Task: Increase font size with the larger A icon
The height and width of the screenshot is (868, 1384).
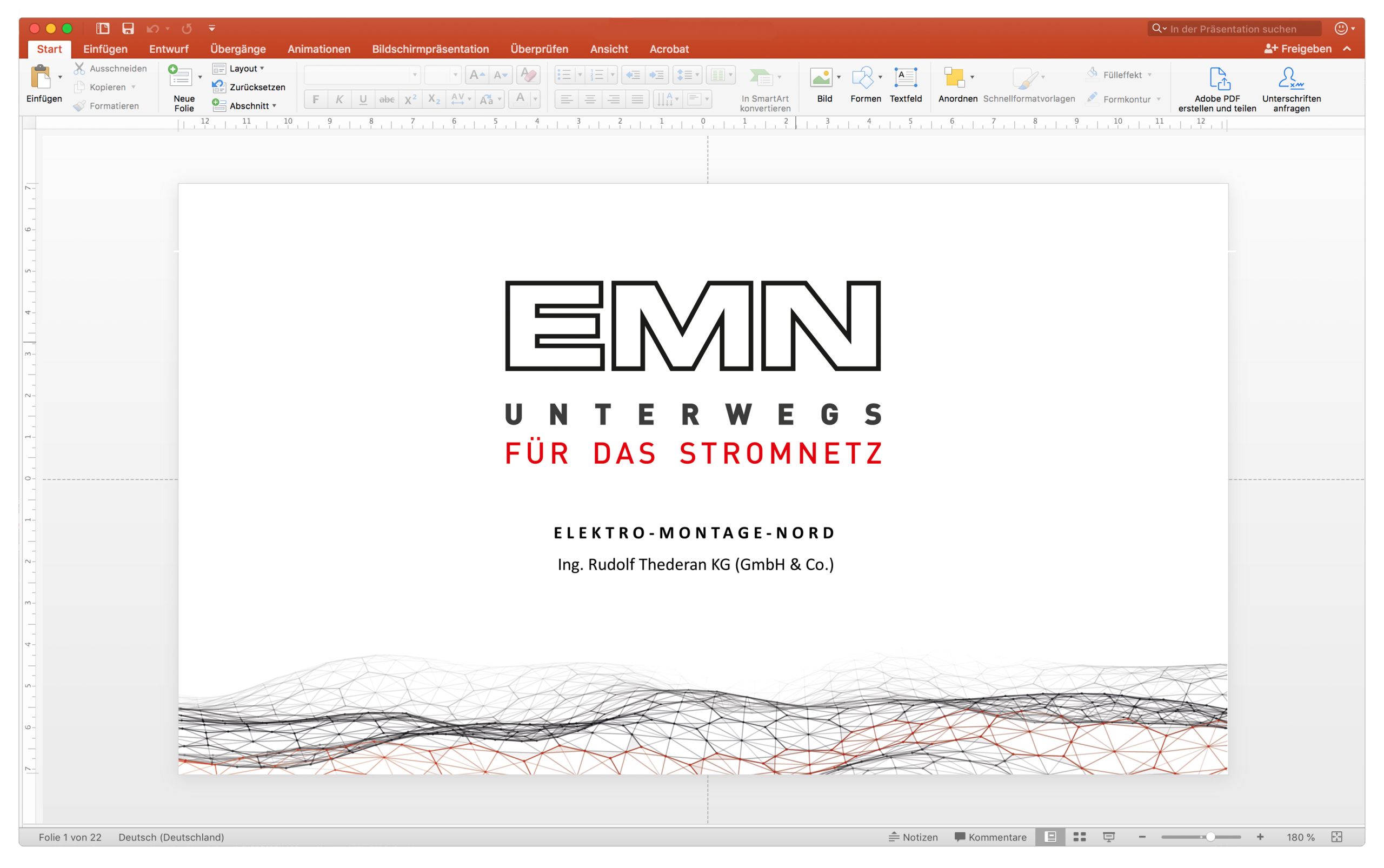Action: coord(477,75)
